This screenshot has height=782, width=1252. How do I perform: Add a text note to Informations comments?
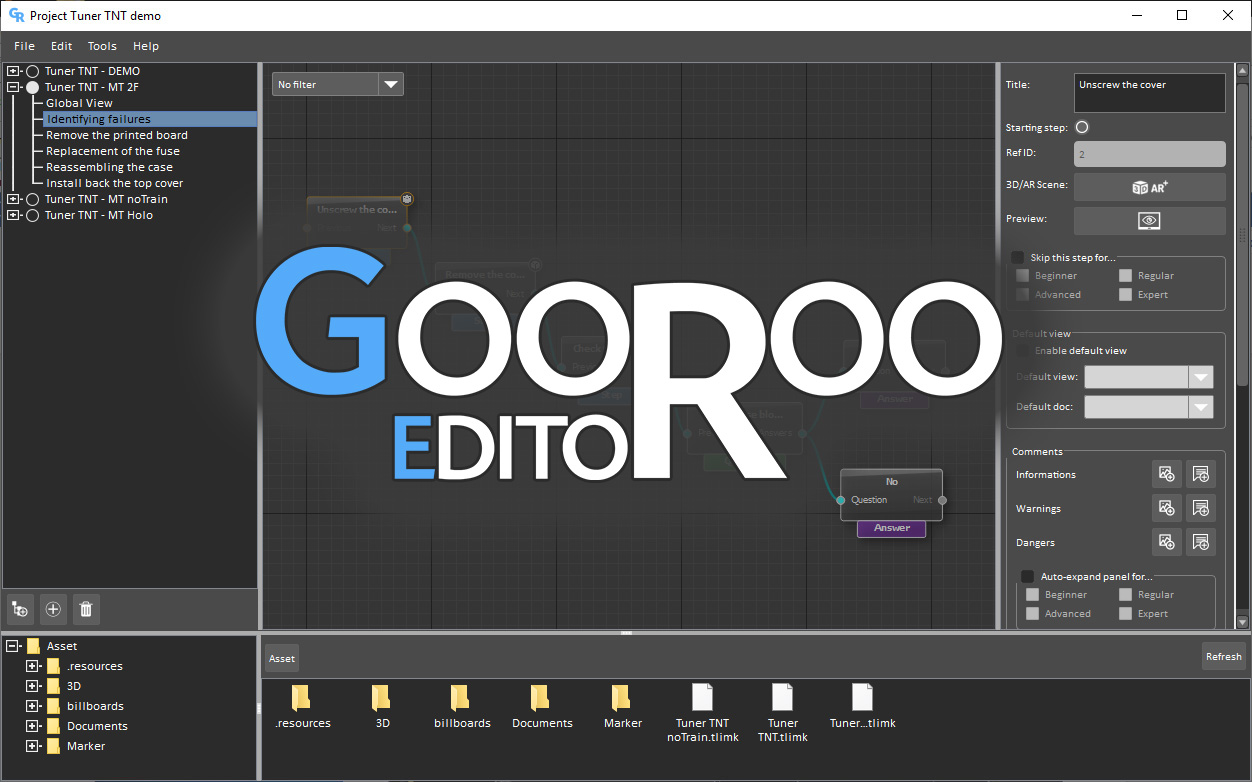pyautogui.click(x=1200, y=475)
